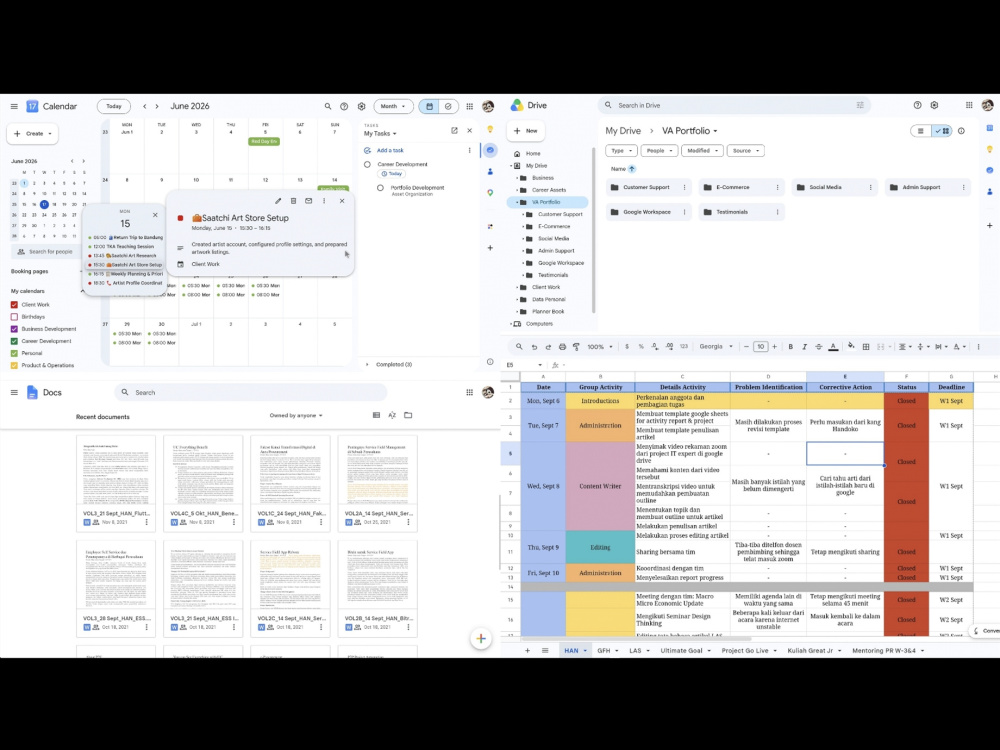Switch Drive to list layout

click(920, 131)
